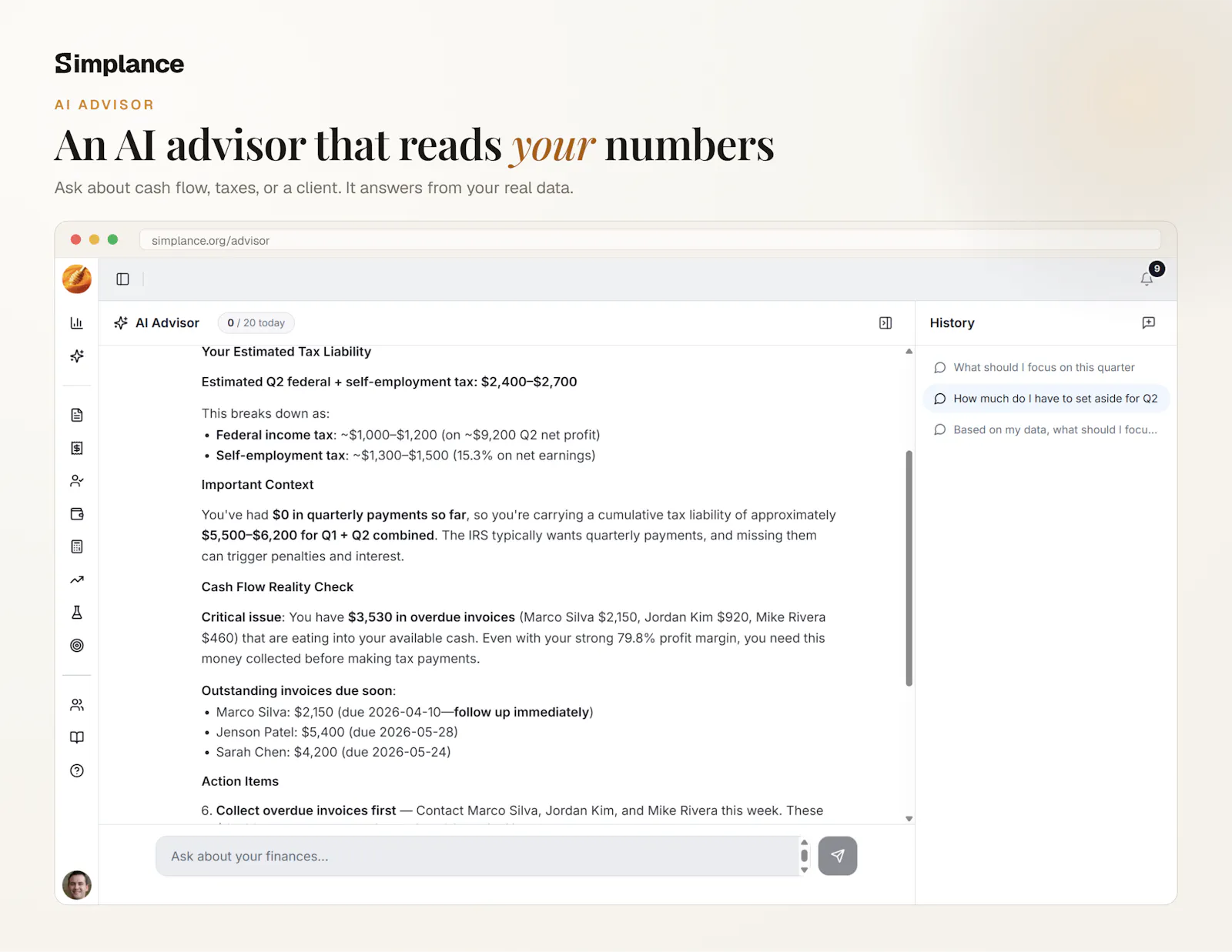Open the sparkle AI icon in the sidebar
This screenshot has width=1232, height=952.
coord(77,356)
